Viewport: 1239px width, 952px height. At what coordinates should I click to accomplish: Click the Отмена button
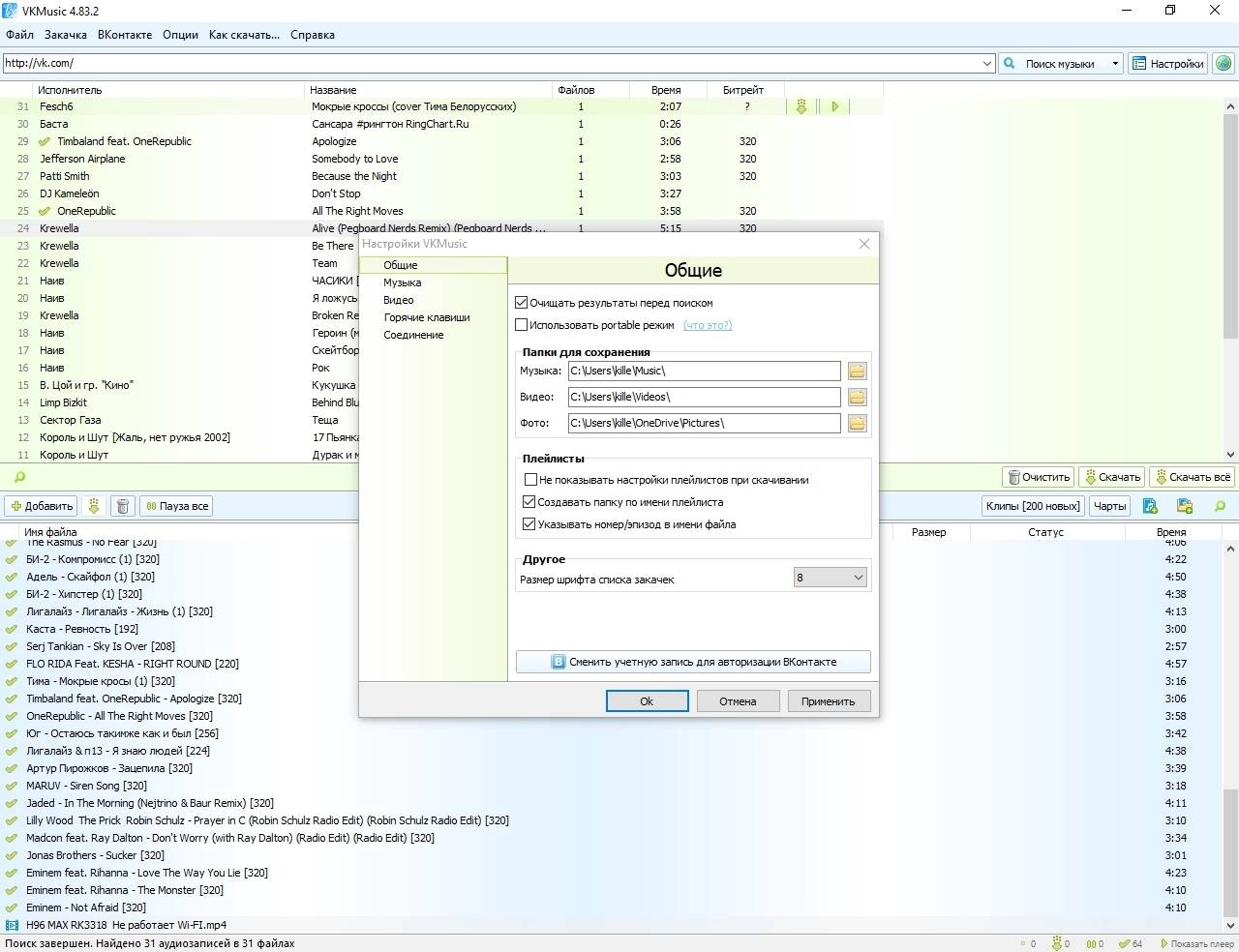click(x=738, y=701)
